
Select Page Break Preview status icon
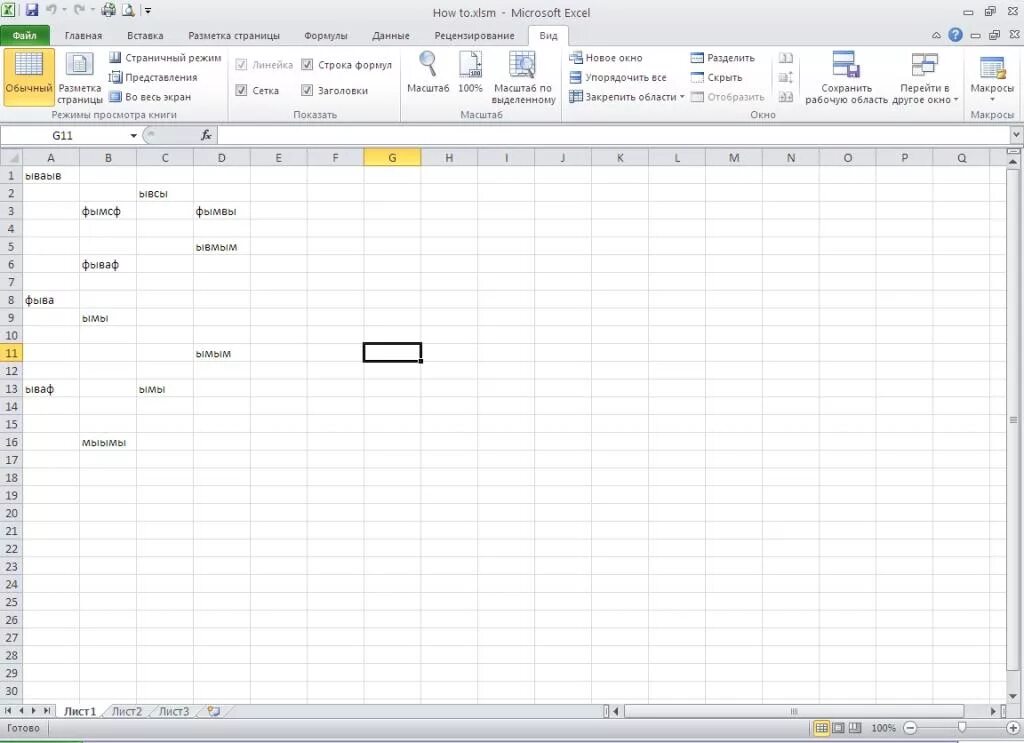pos(855,728)
